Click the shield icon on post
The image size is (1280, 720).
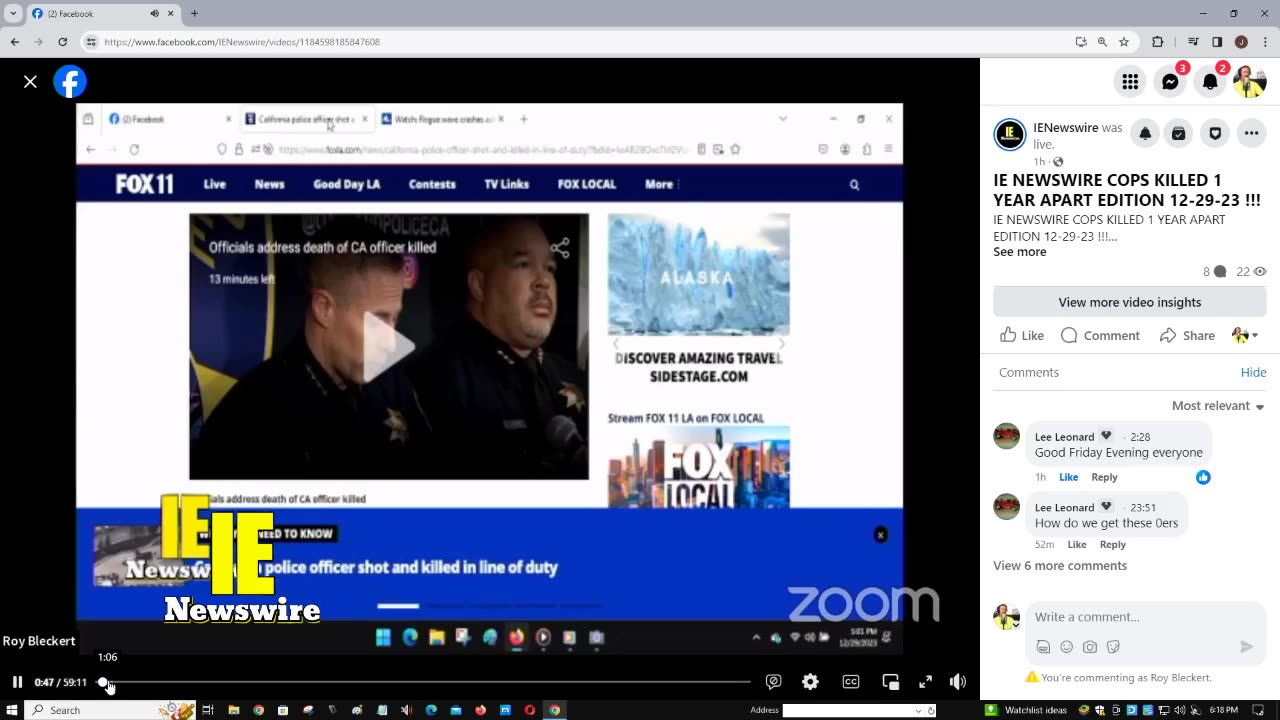pyautogui.click(x=1215, y=133)
